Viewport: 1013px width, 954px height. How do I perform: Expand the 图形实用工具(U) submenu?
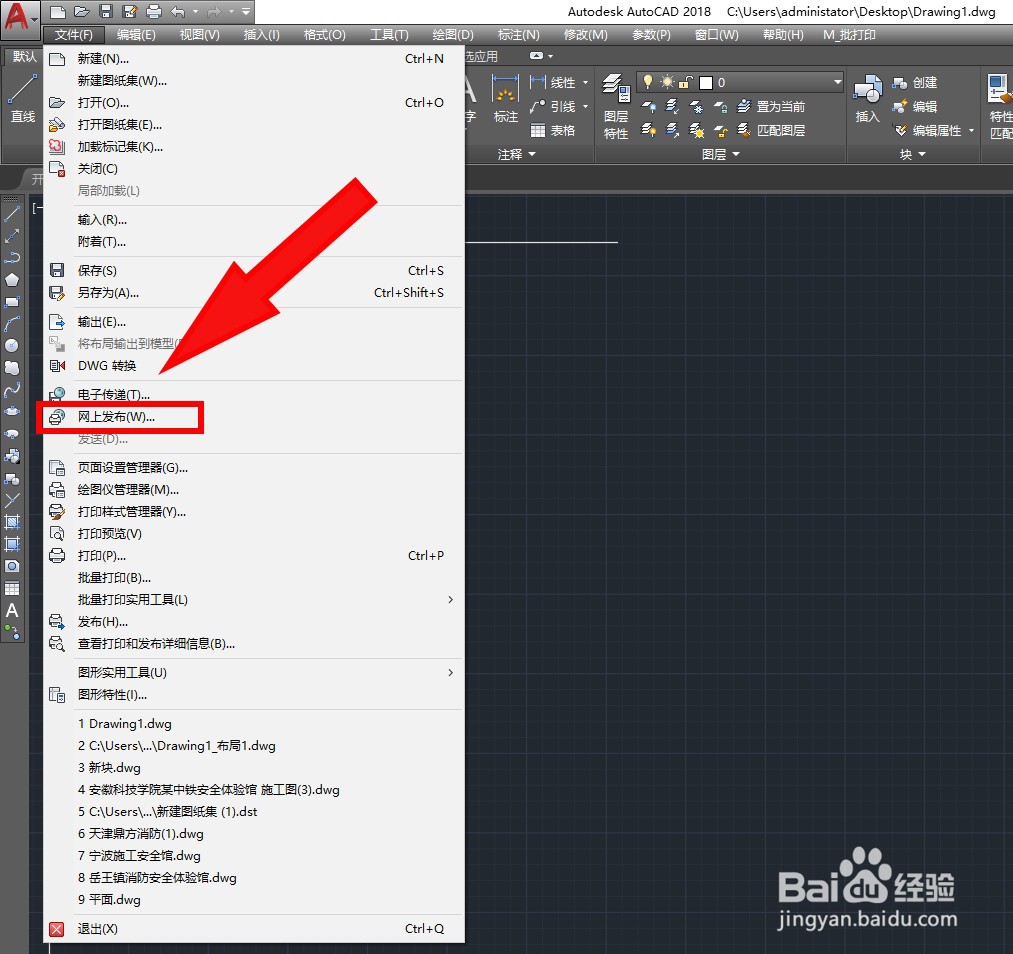point(254,673)
